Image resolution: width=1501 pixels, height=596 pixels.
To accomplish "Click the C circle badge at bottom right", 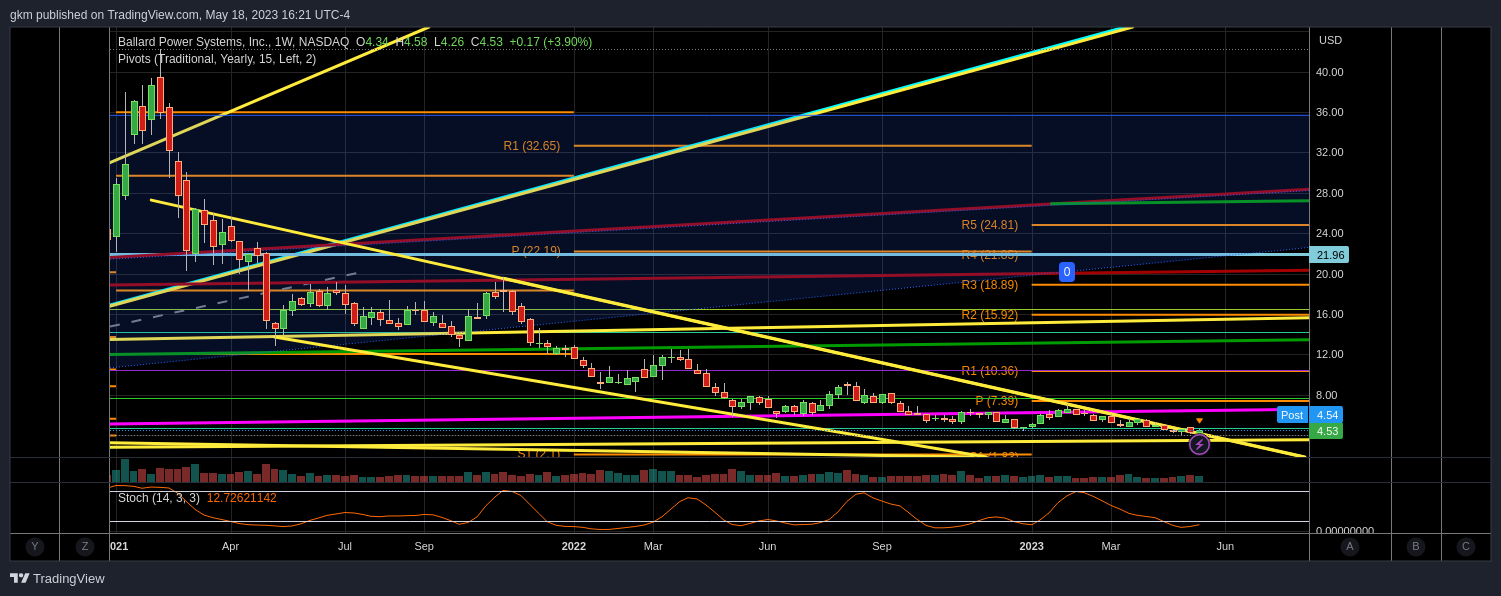I will [x=1466, y=547].
